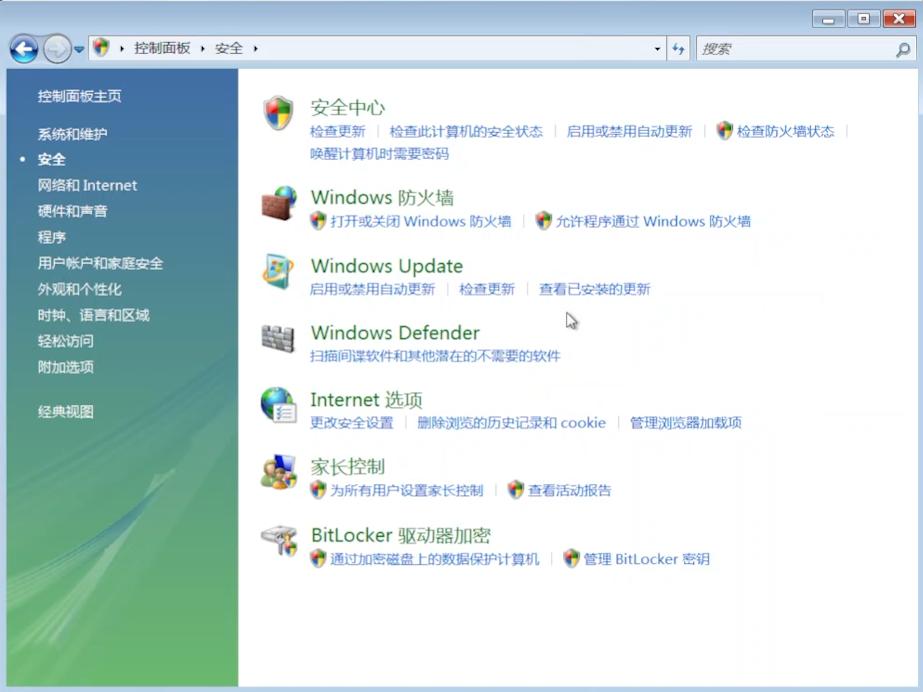923x692 pixels.
Task: Click 启用或禁用自动更新 under Windows Update
Action: point(373,289)
